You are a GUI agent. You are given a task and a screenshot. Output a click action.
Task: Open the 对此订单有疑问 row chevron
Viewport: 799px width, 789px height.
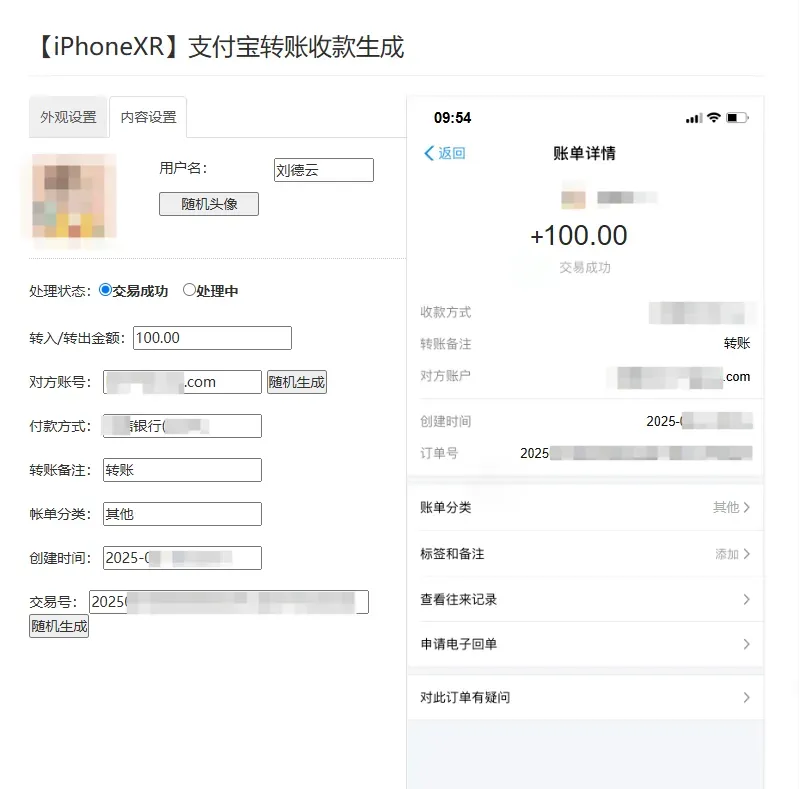click(747, 697)
